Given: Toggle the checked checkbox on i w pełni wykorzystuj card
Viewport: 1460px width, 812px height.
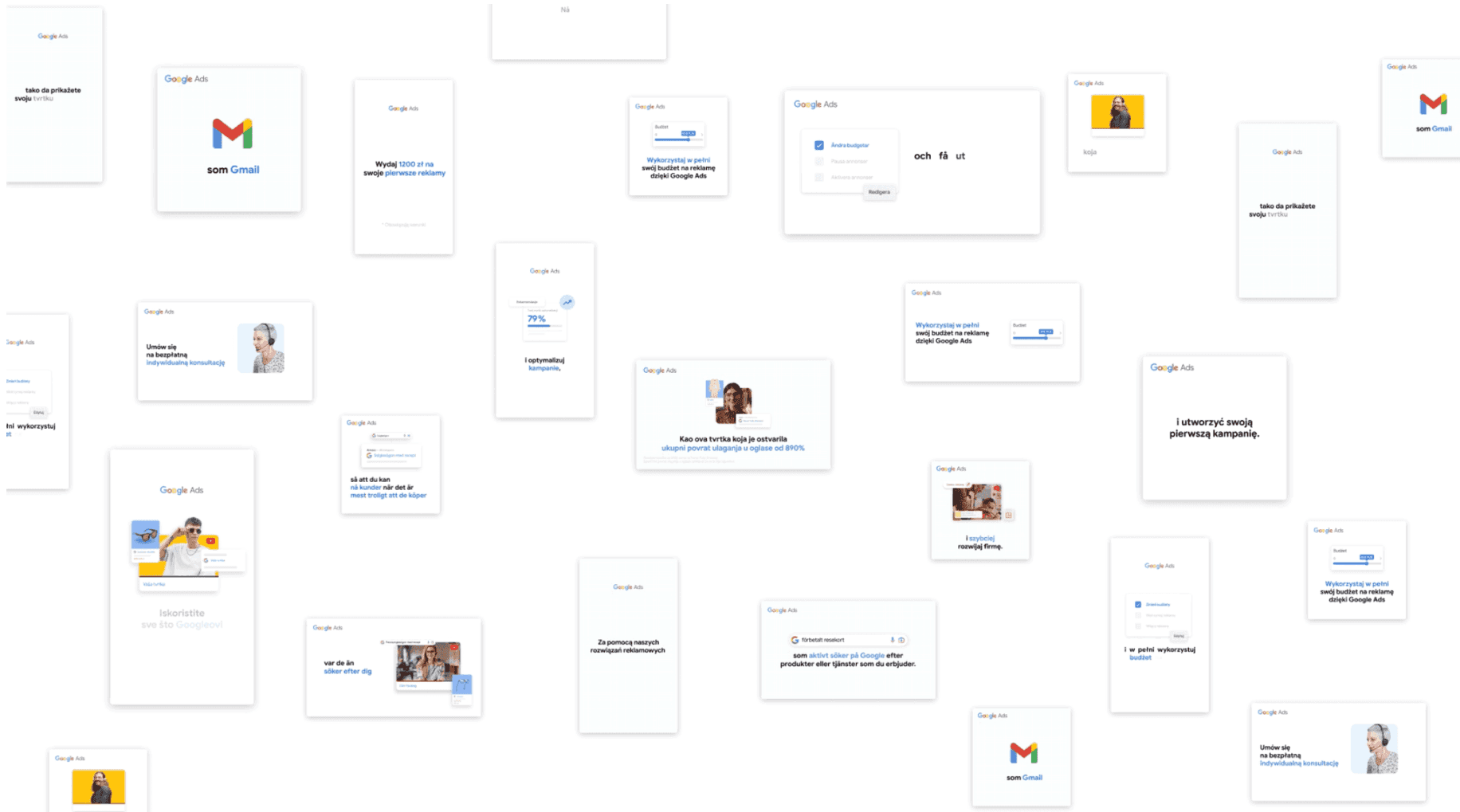Looking at the screenshot, I should click(1138, 604).
